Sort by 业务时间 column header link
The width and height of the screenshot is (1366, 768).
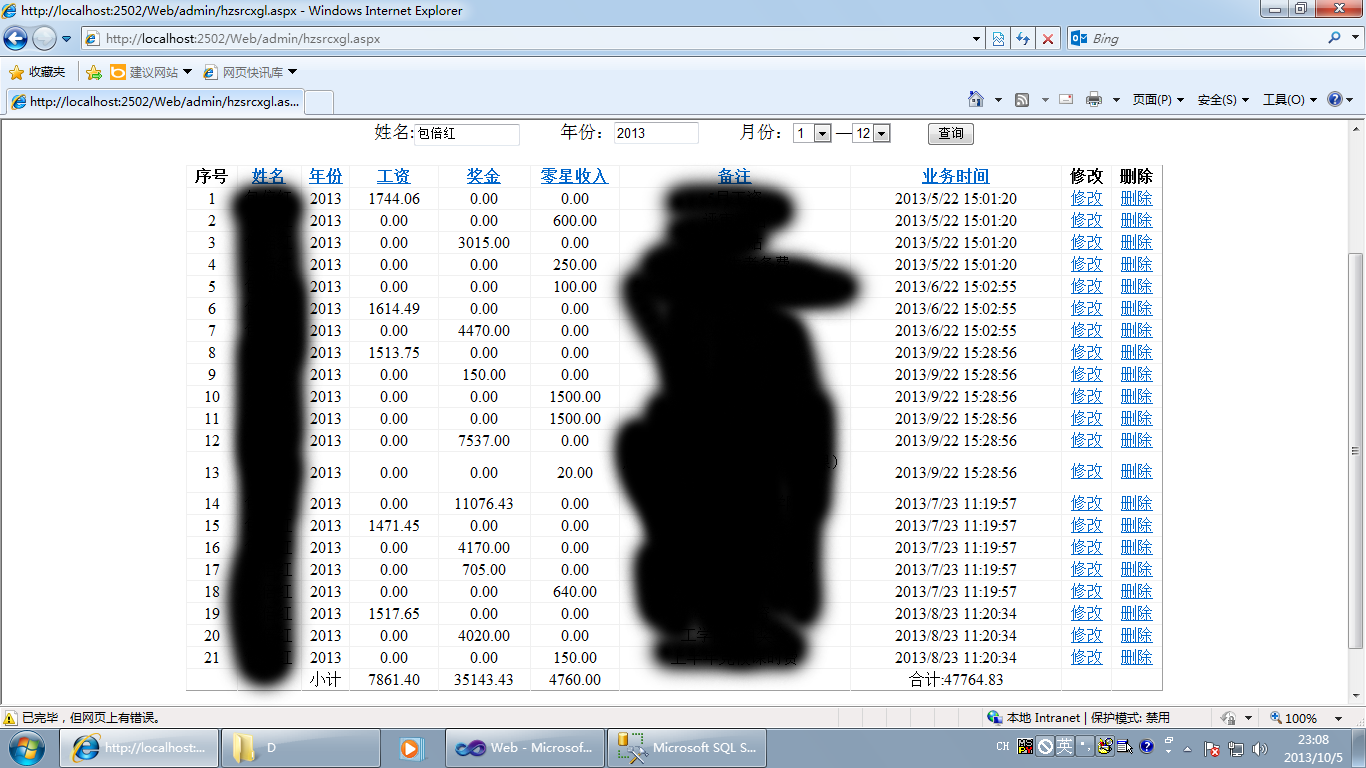955,176
